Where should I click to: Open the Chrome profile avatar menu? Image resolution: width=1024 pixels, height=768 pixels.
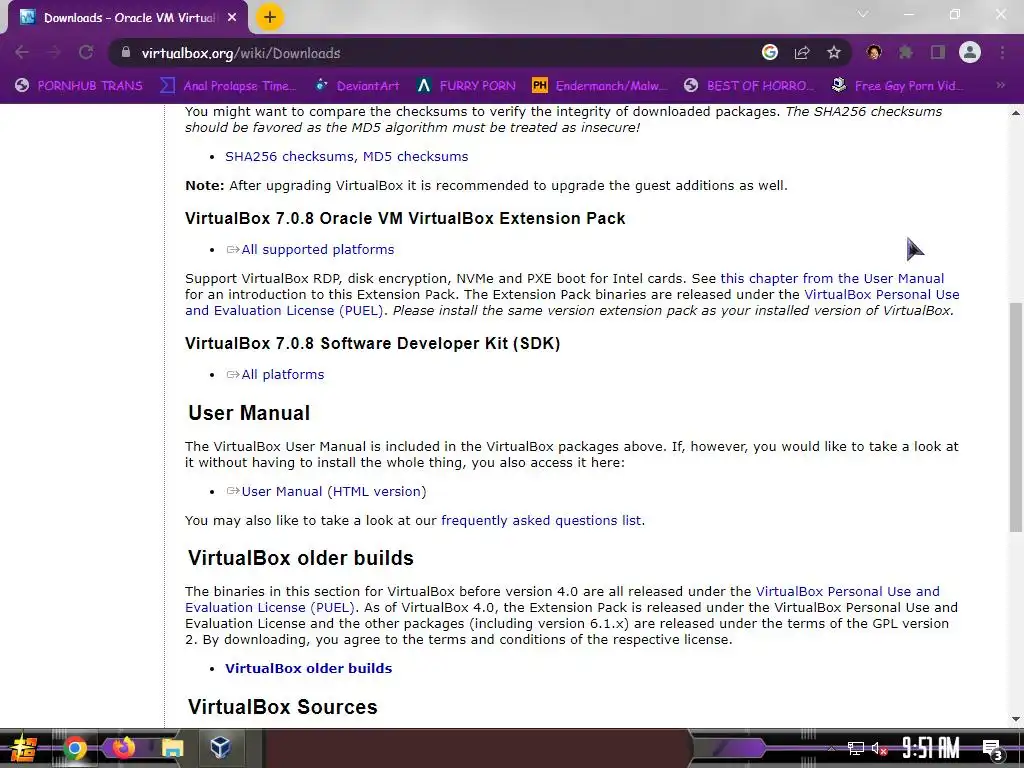point(970,52)
